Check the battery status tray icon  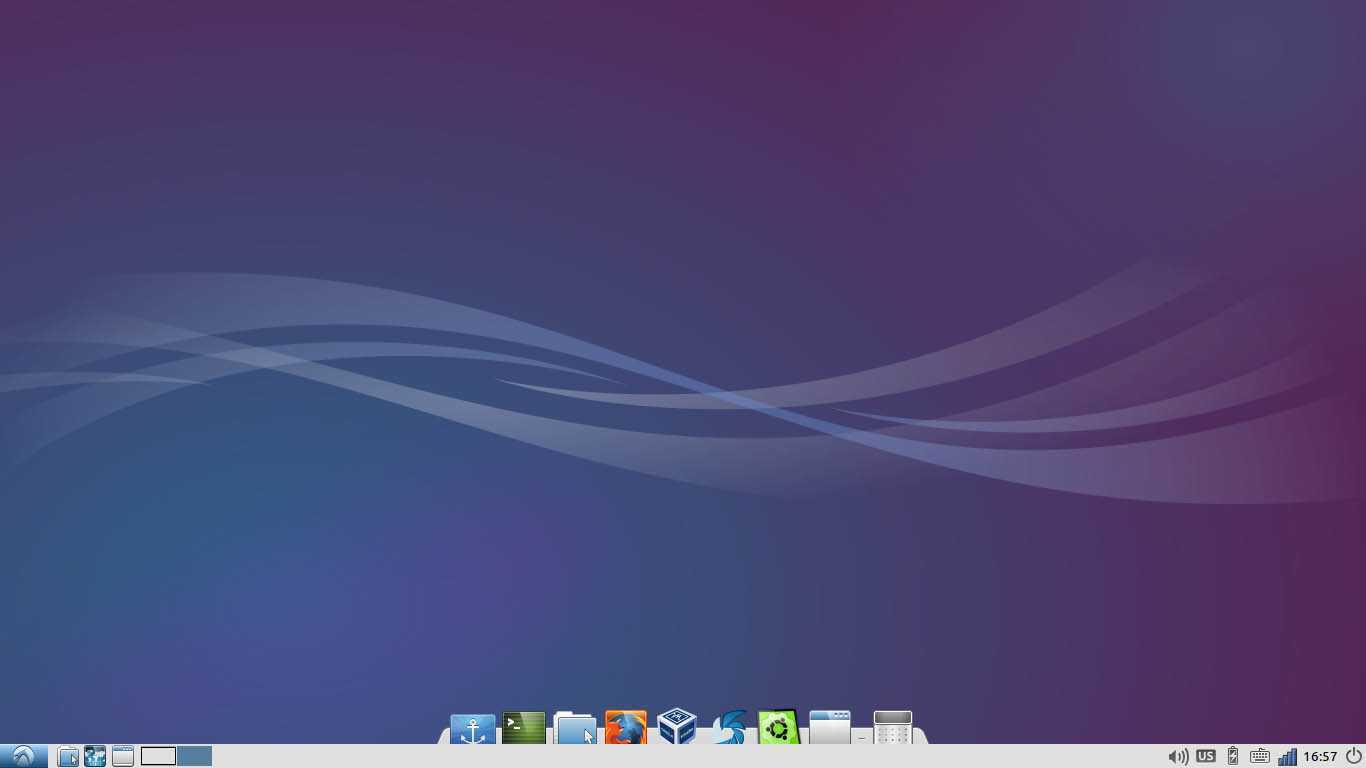click(1233, 756)
